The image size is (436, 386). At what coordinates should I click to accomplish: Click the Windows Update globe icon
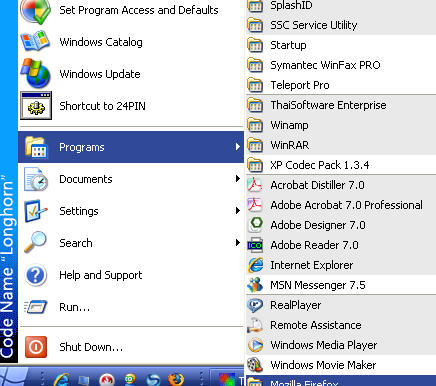click(x=35, y=74)
